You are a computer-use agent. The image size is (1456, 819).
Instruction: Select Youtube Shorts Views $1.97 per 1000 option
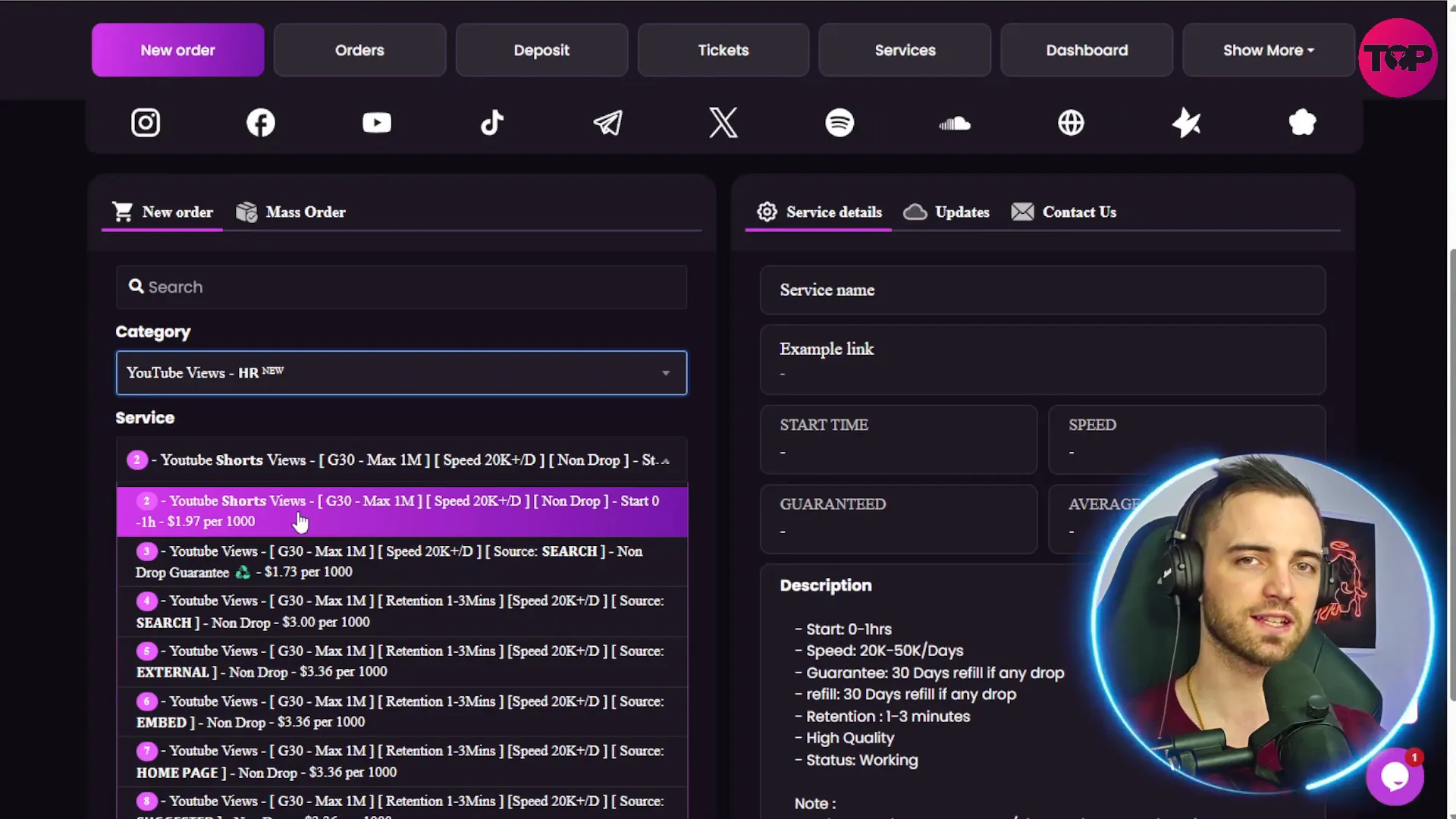click(402, 511)
